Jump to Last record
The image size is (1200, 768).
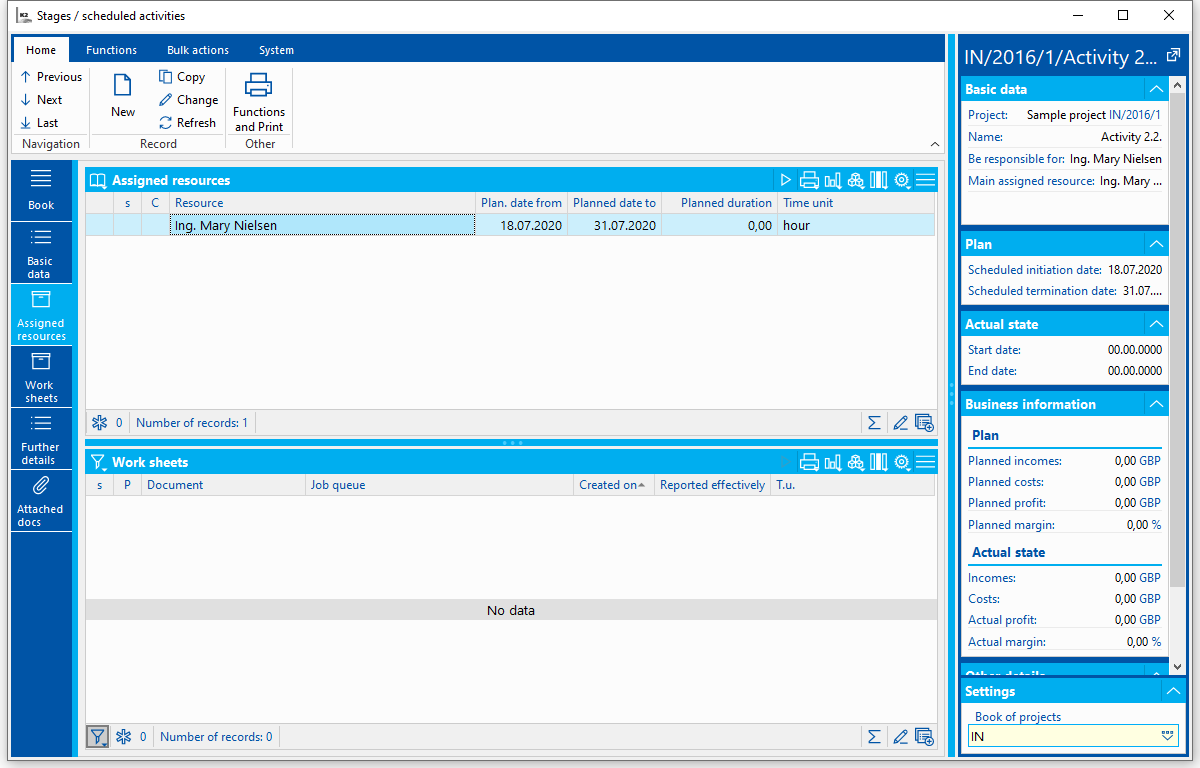point(39,123)
